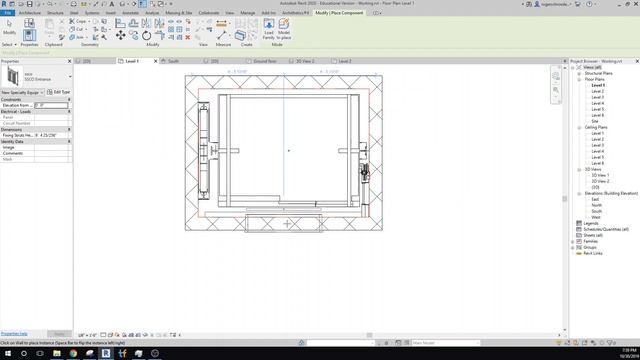This screenshot has width=640, height=360.
Task: Collapse the Dimensions properties section
Action: [x=69, y=129]
